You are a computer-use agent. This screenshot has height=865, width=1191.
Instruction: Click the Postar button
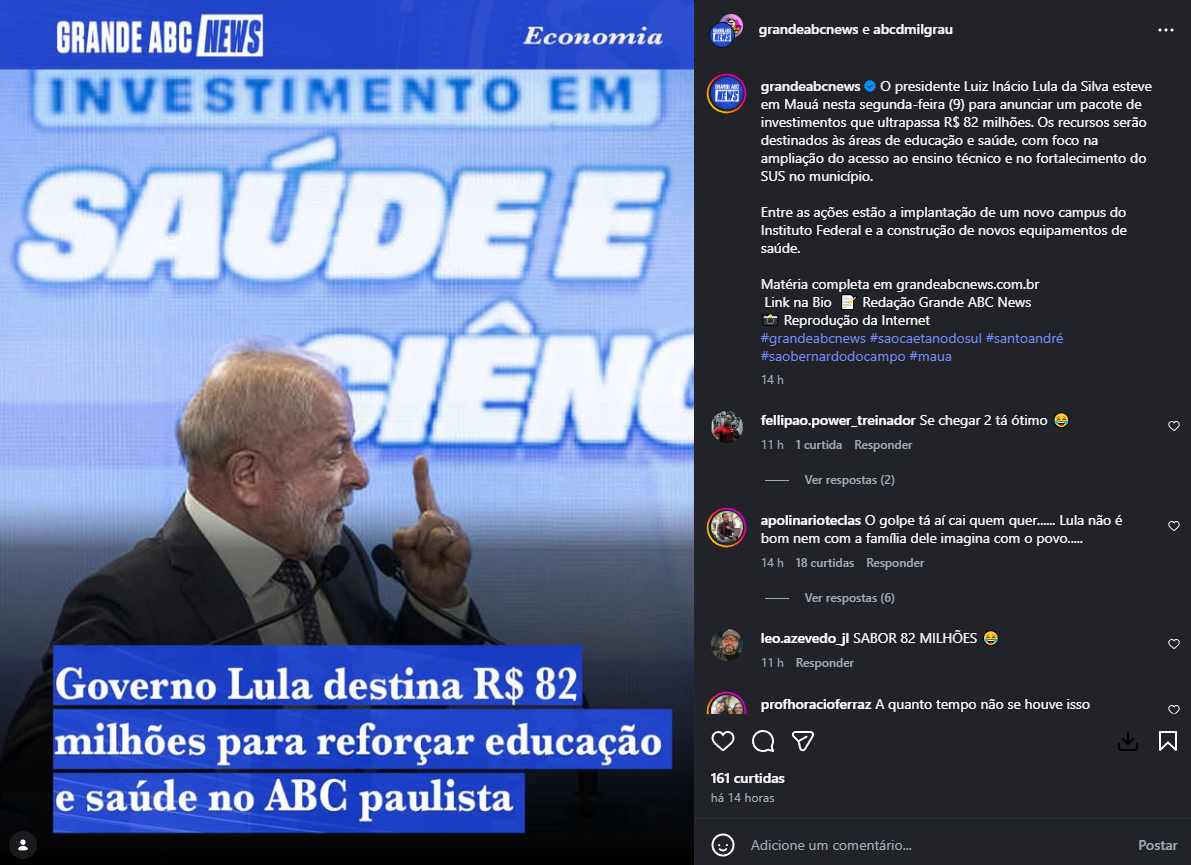coord(1157,845)
